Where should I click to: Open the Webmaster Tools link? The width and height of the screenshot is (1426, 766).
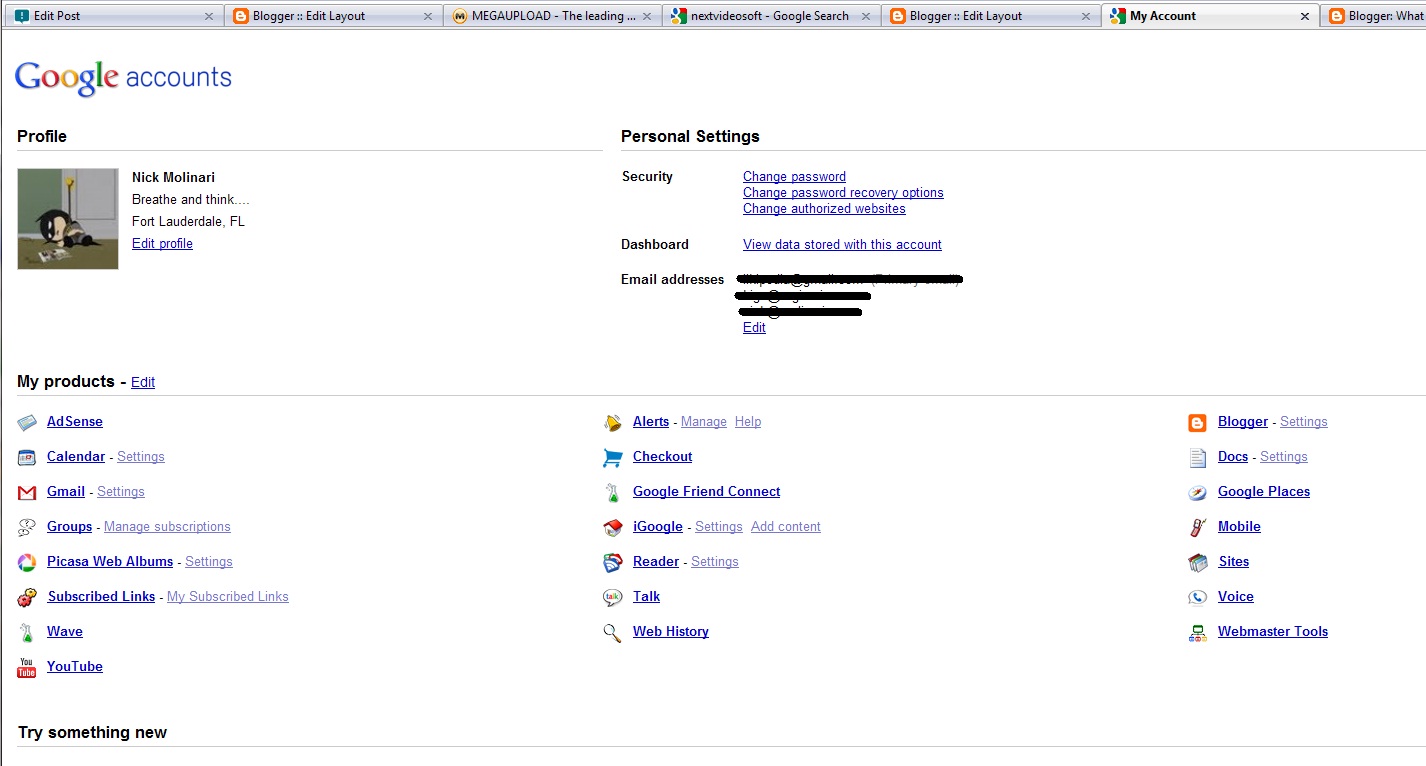1273,632
